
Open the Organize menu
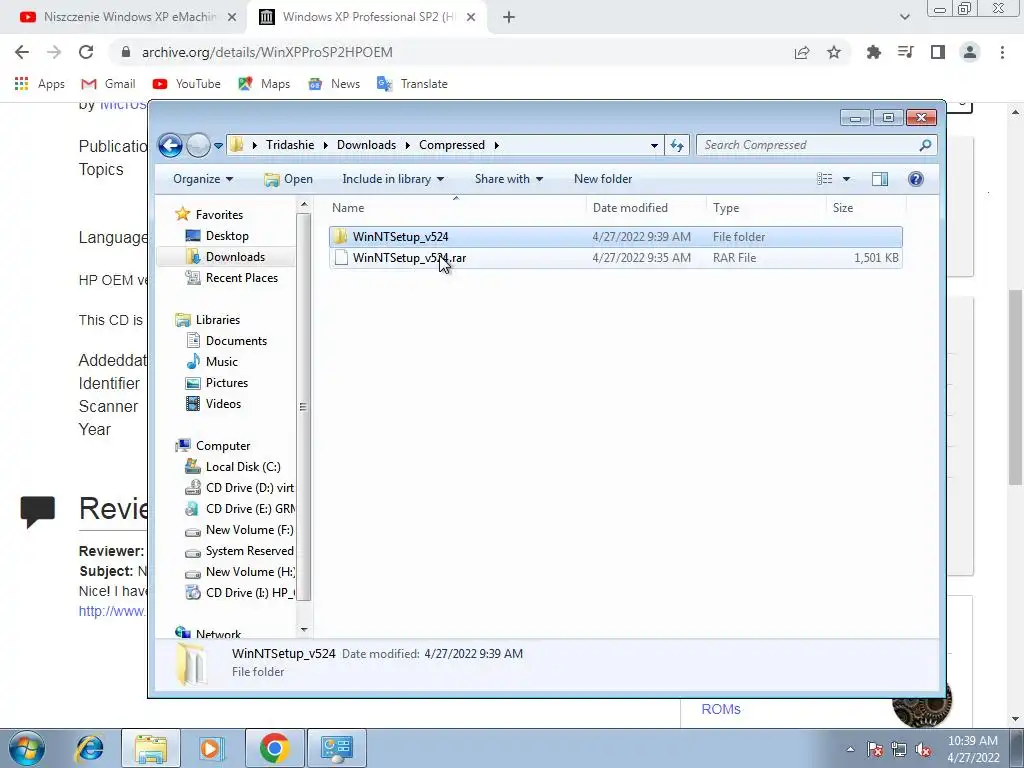coord(202,179)
